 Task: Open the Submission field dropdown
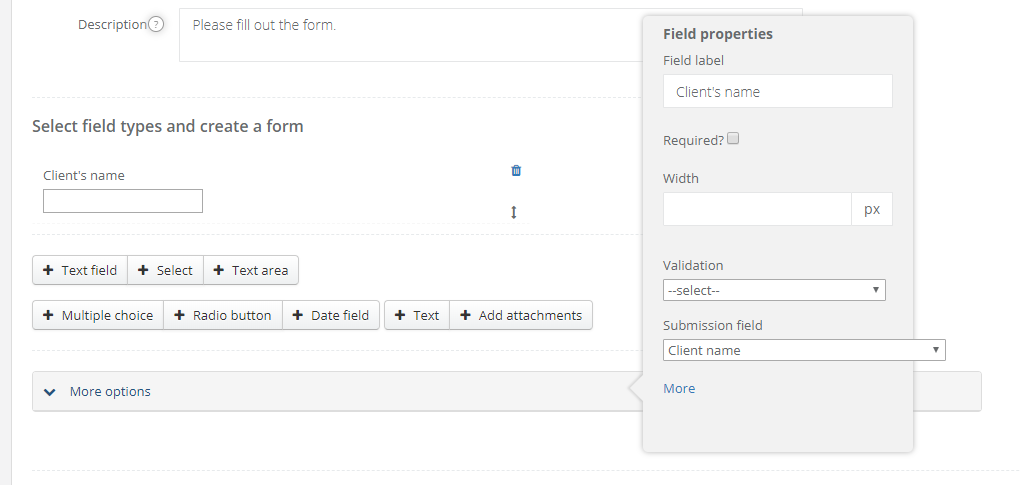coord(804,350)
